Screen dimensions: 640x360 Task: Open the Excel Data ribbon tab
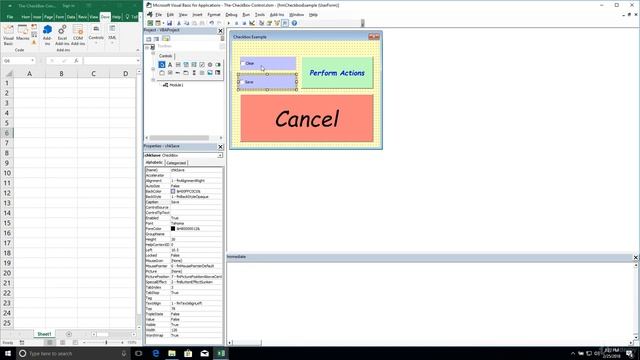tap(71, 17)
